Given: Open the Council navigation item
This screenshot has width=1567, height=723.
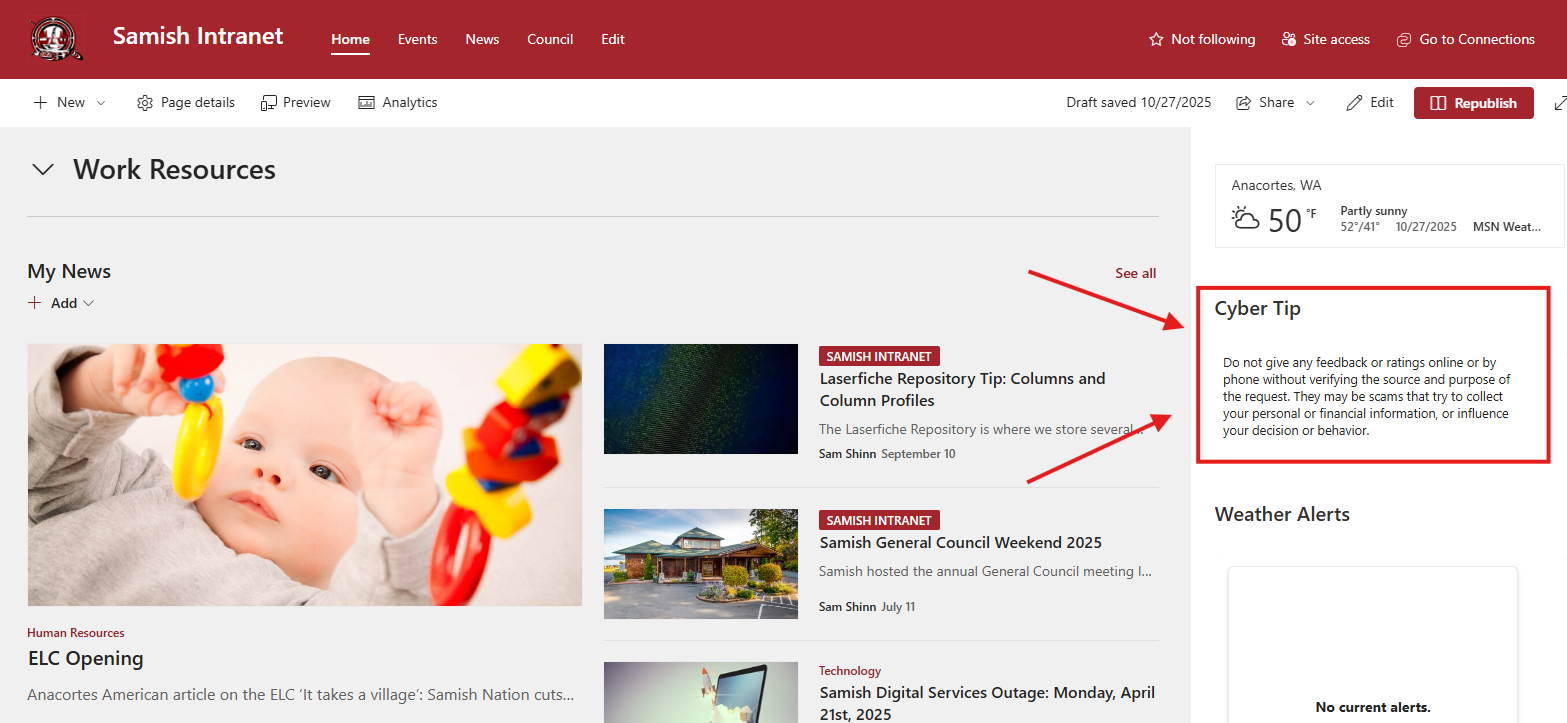Looking at the screenshot, I should point(549,39).
